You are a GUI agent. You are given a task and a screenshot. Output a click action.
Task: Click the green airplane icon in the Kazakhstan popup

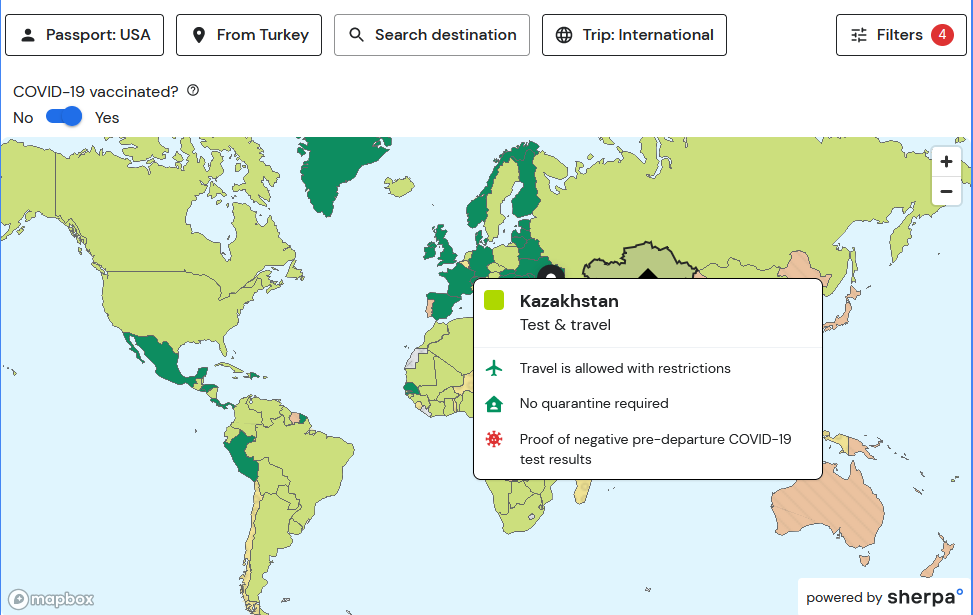(494, 368)
